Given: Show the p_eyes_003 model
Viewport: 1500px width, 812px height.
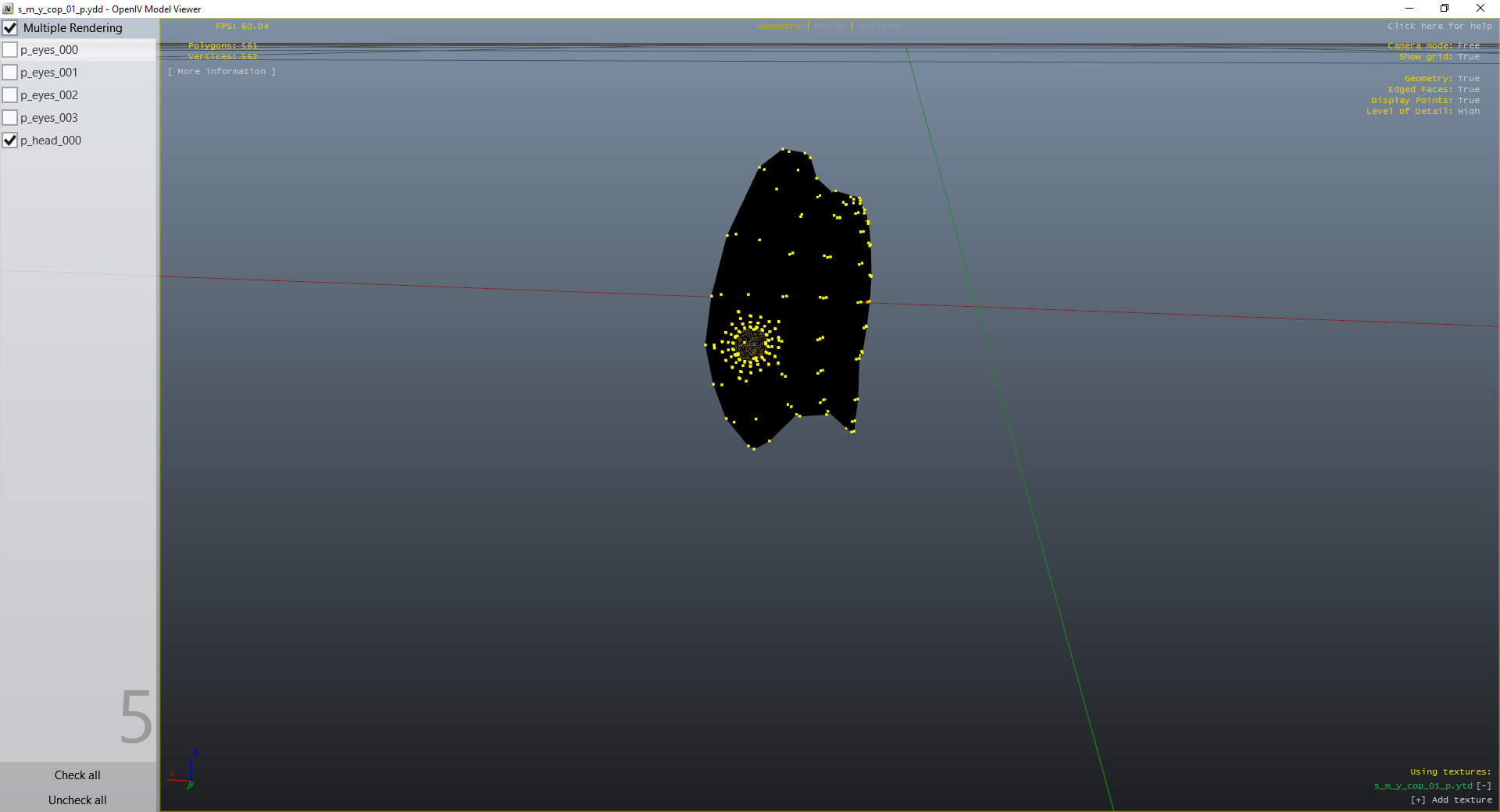Looking at the screenshot, I should (10, 118).
